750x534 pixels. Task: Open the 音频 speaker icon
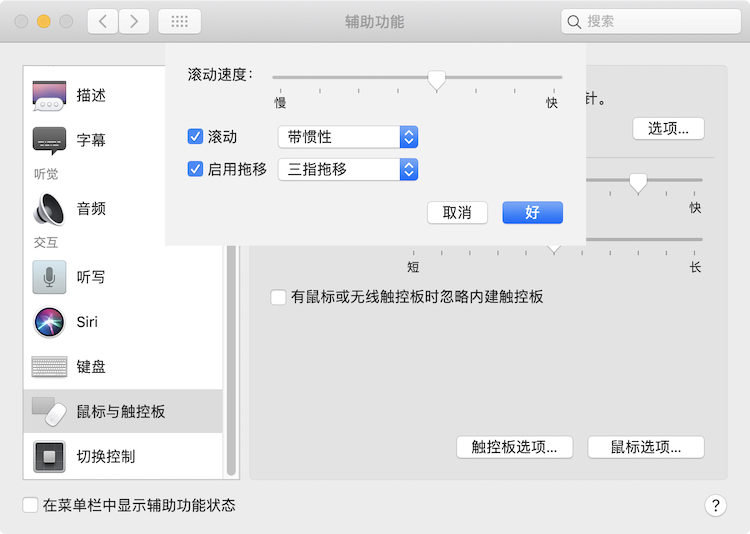[49, 209]
